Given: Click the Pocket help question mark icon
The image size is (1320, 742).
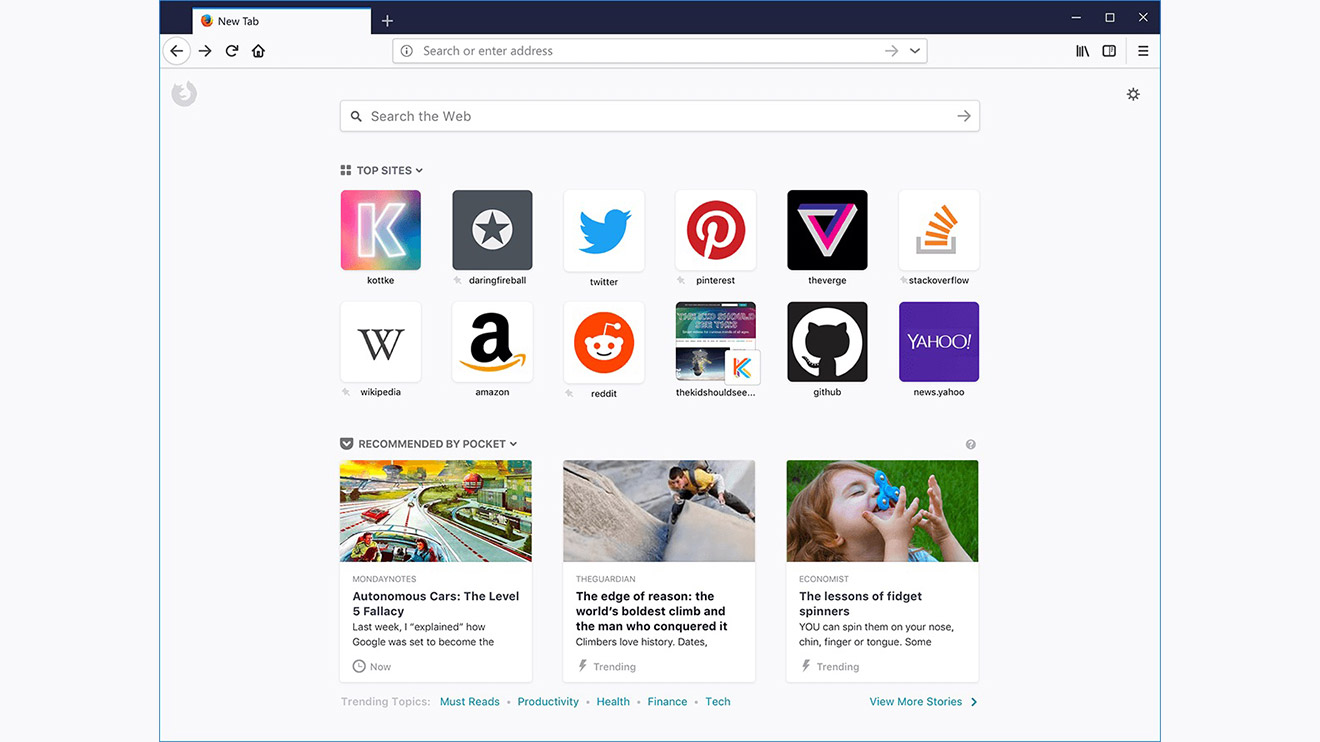Looking at the screenshot, I should click(971, 444).
